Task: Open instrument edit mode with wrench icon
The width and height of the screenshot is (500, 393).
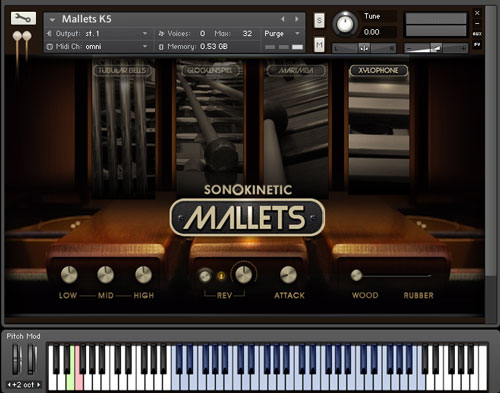Action: click(x=23, y=18)
